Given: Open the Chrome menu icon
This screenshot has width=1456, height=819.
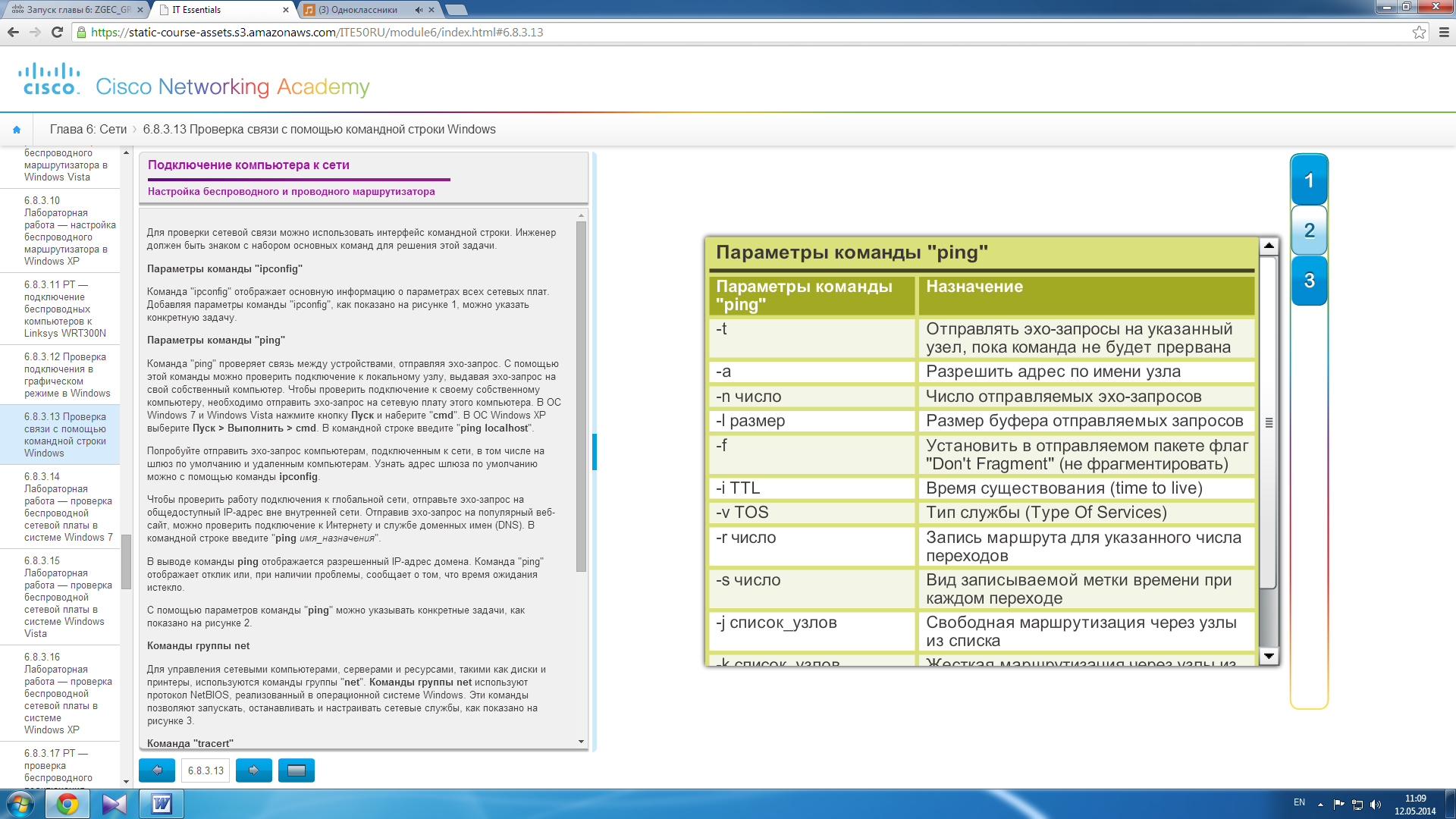Looking at the screenshot, I should pos(1444,32).
